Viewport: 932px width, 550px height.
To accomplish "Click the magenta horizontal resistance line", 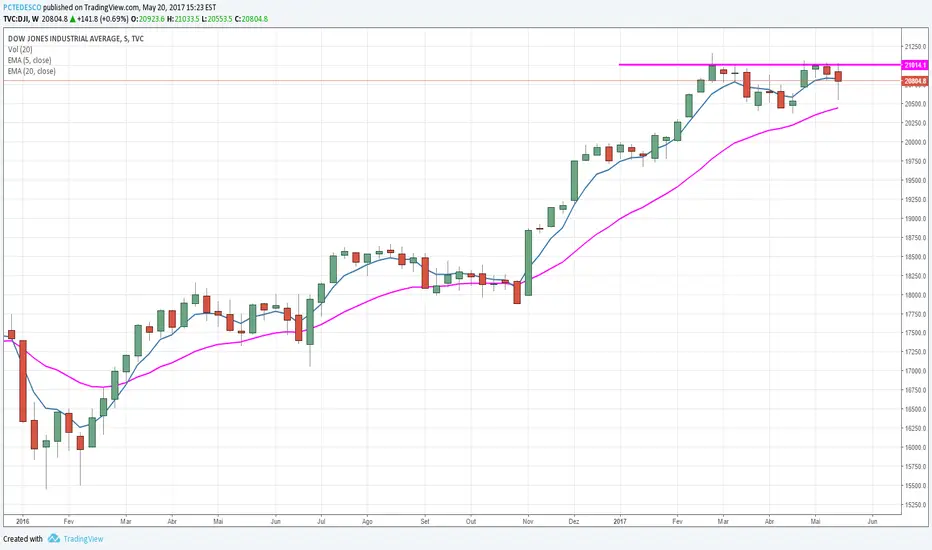I will pos(760,64).
